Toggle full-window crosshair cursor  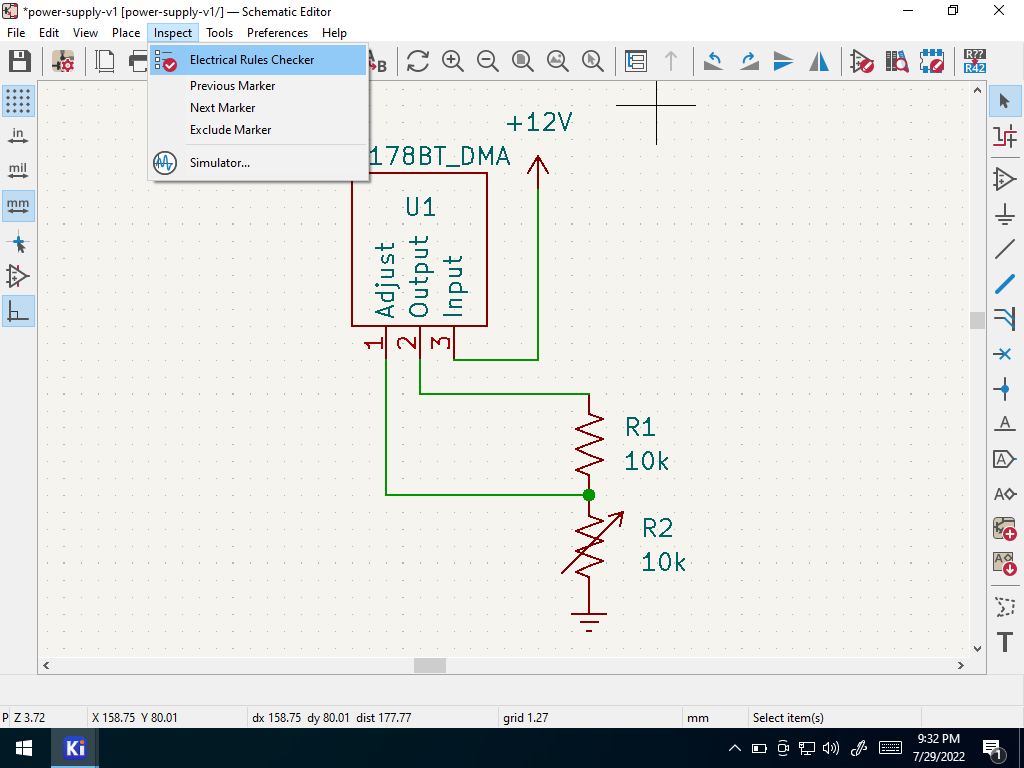point(18,242)
